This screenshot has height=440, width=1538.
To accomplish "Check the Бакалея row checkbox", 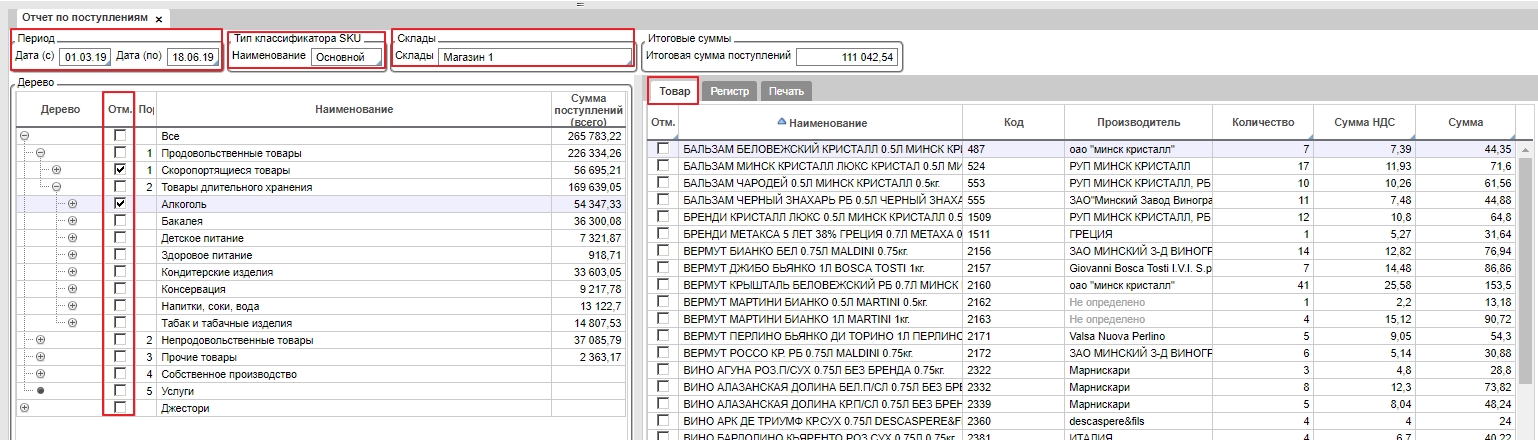I will (120, 221).
